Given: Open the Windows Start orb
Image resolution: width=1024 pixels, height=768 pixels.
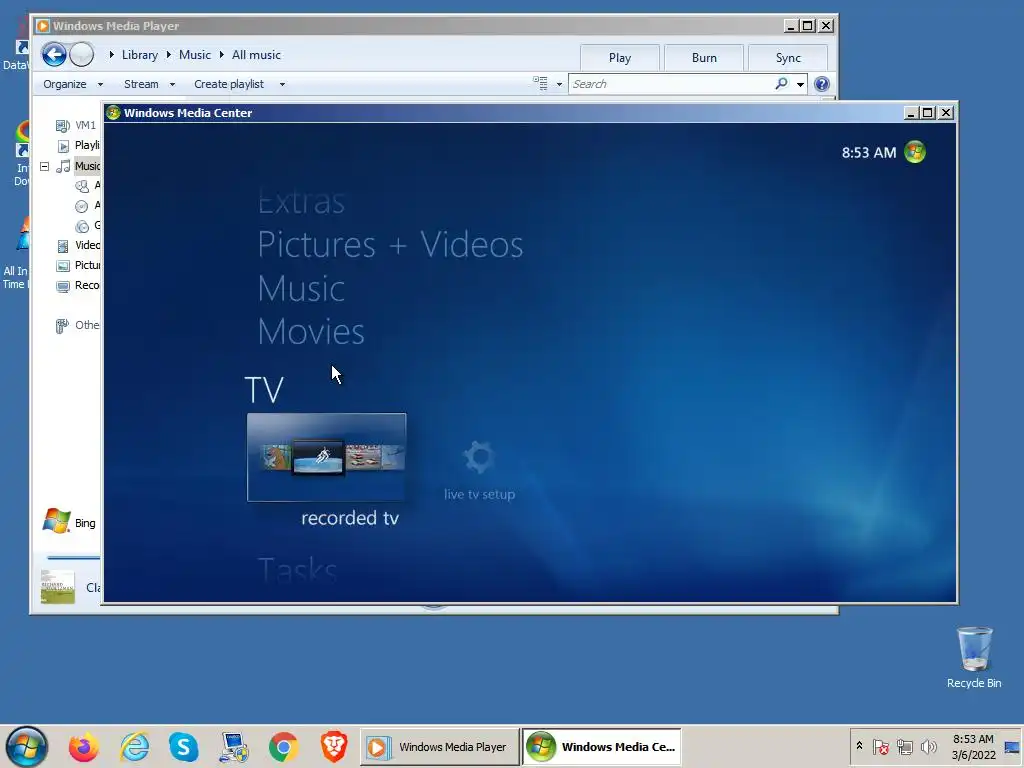Looking at the screenshot, I should [27, 746].
